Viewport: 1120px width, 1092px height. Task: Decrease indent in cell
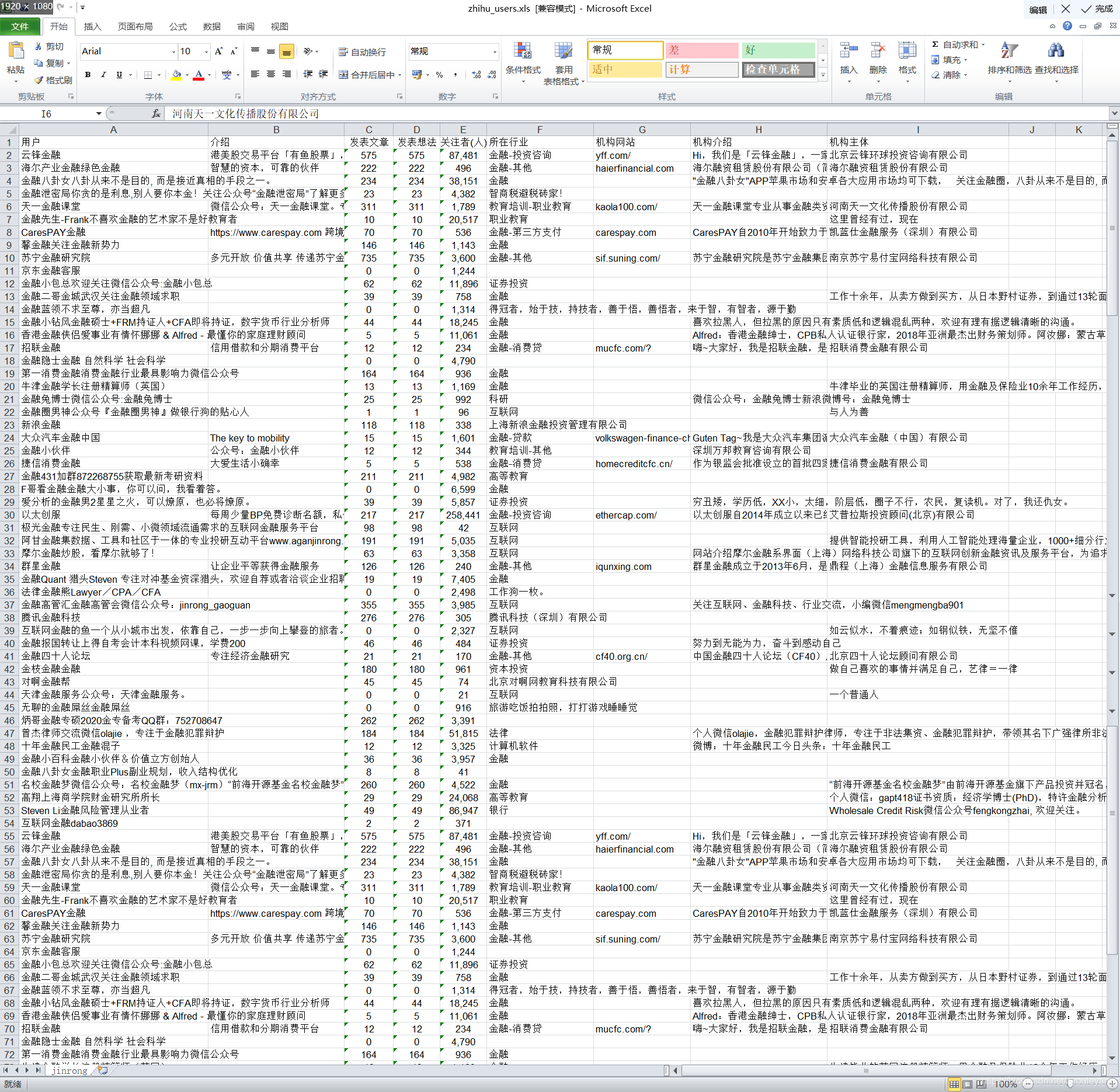coord(308,74)
